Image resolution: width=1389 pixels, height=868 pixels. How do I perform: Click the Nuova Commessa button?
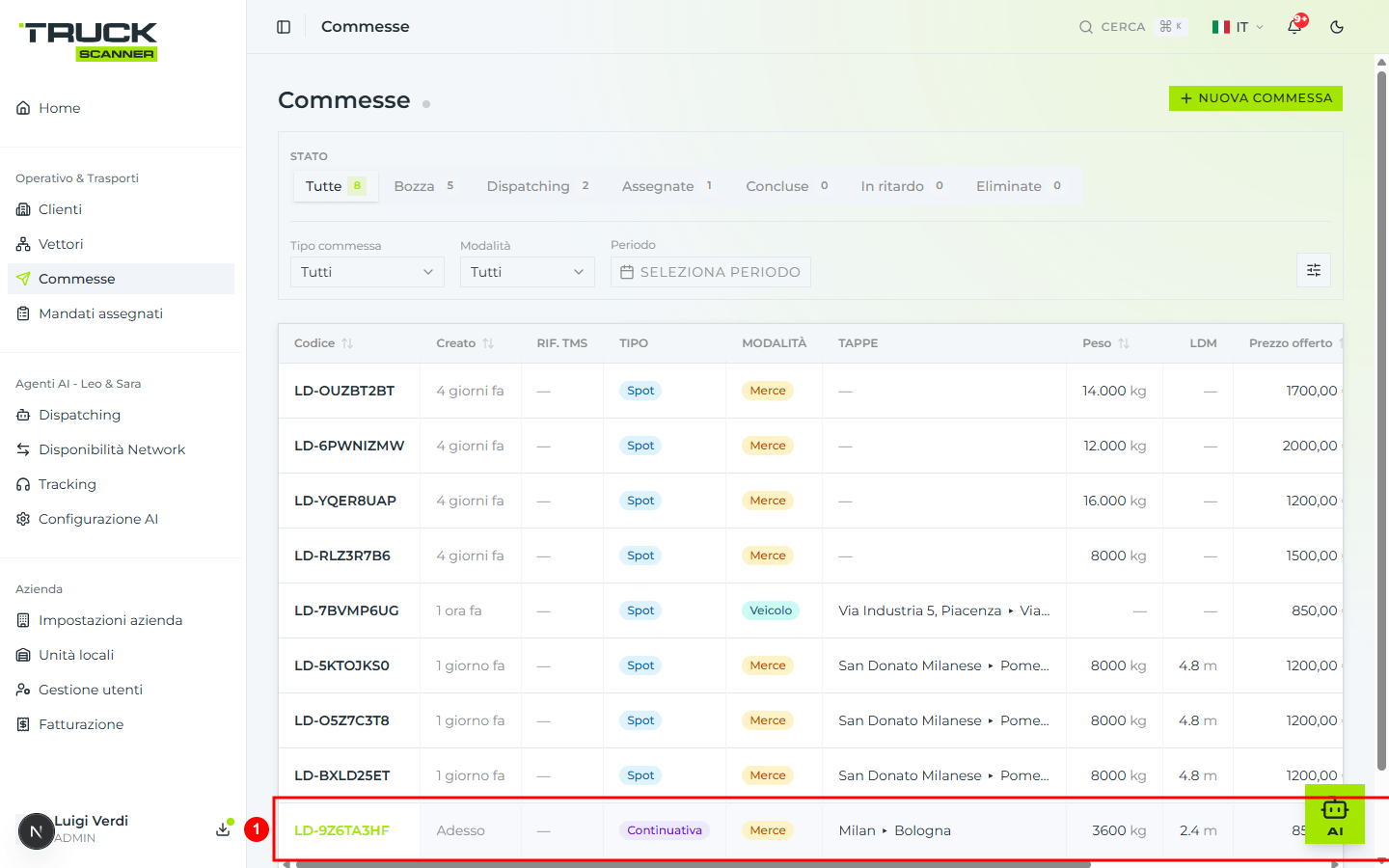(1255, 98)
